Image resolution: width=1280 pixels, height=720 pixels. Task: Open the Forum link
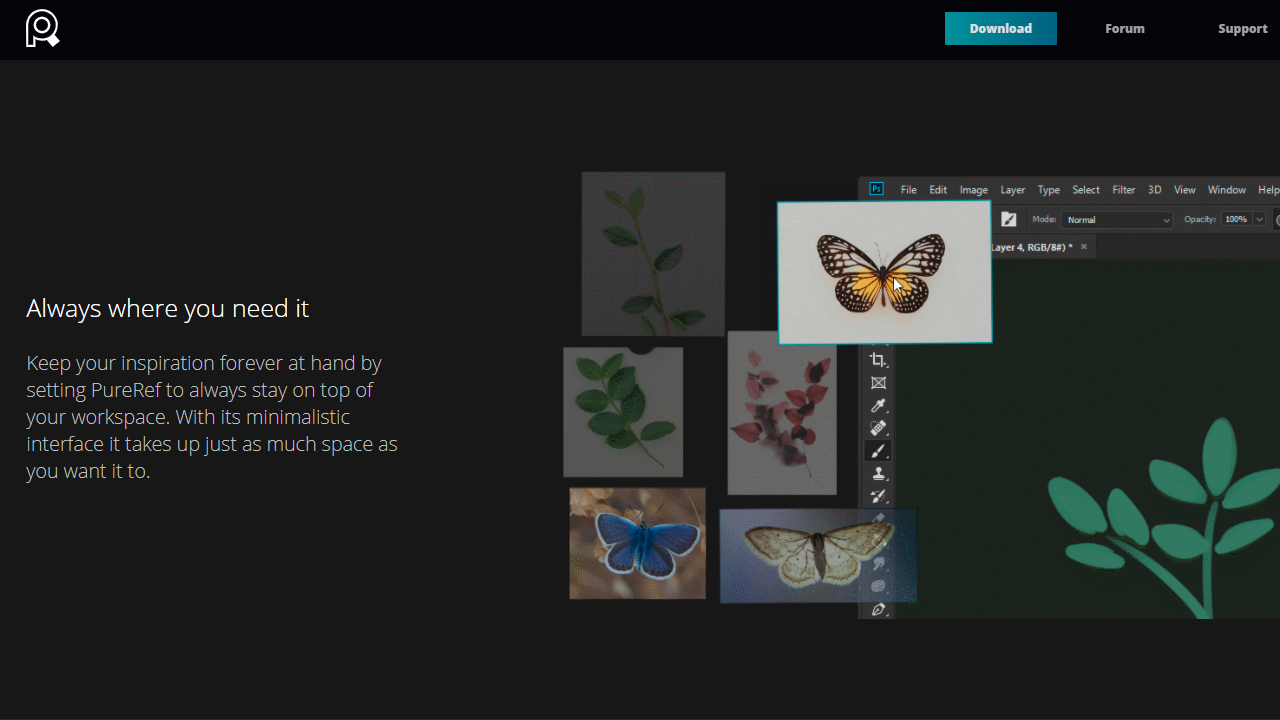(1124, 28)
